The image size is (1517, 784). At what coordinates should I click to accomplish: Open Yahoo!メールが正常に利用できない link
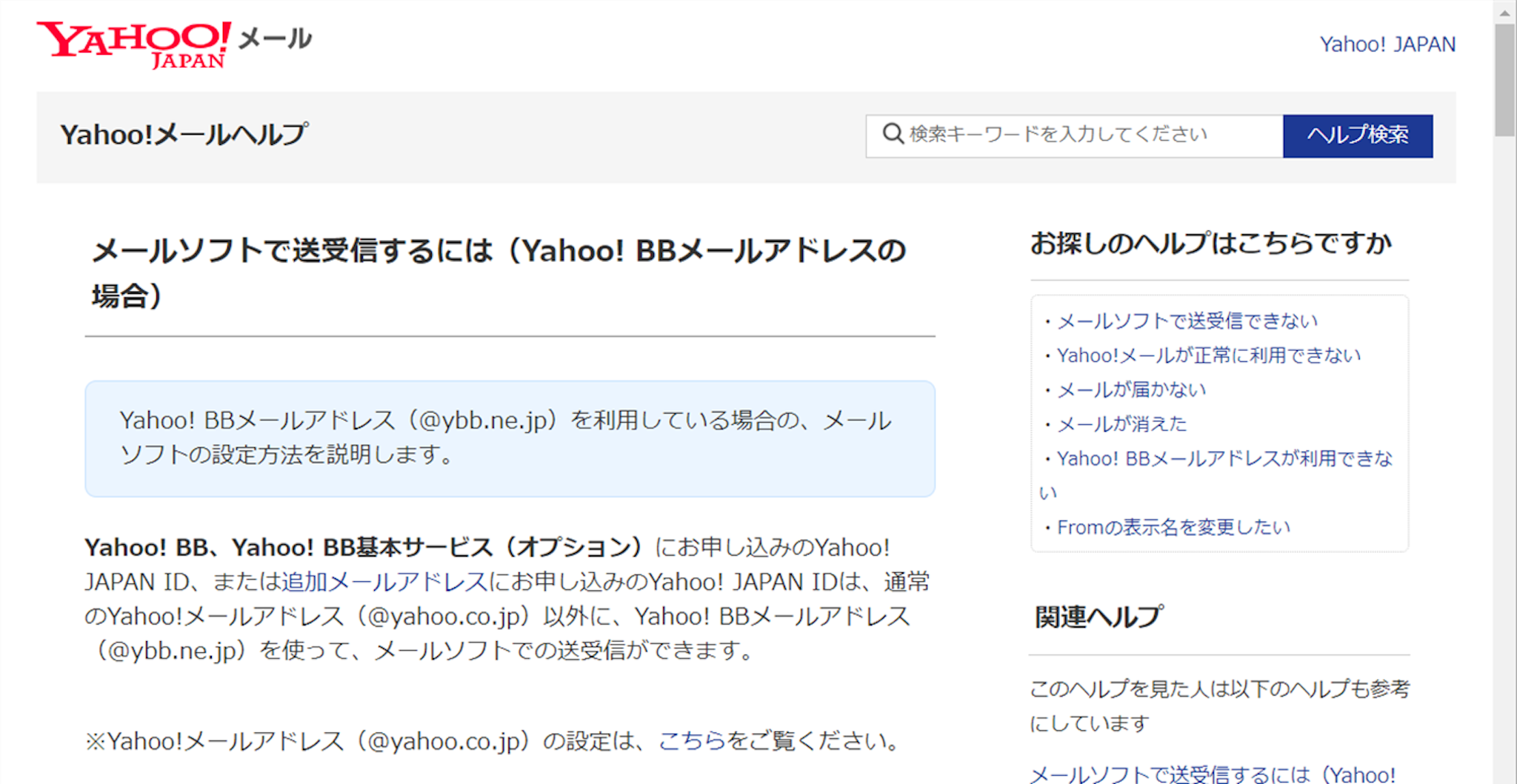click(1208, 355)
